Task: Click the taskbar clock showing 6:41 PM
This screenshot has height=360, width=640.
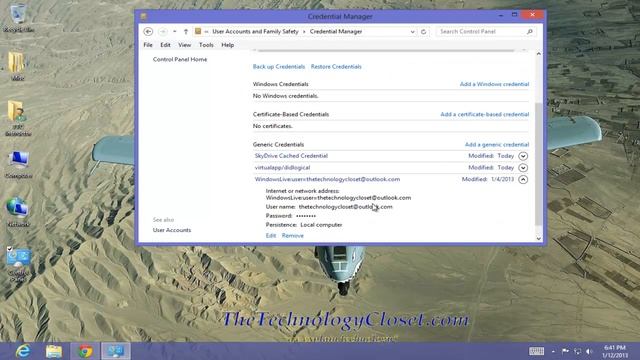Action: pyautogui.click(x=615, y=351)
